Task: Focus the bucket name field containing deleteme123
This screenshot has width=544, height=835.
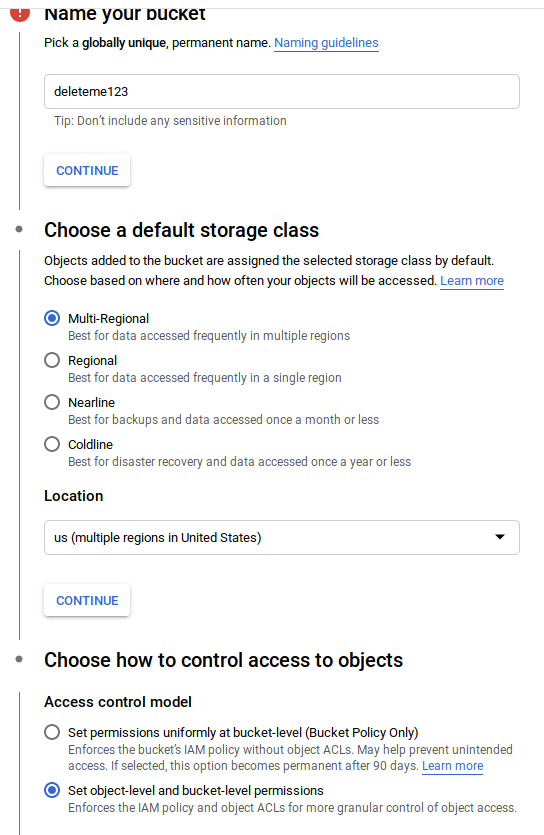Action: [x=282, y=92]
